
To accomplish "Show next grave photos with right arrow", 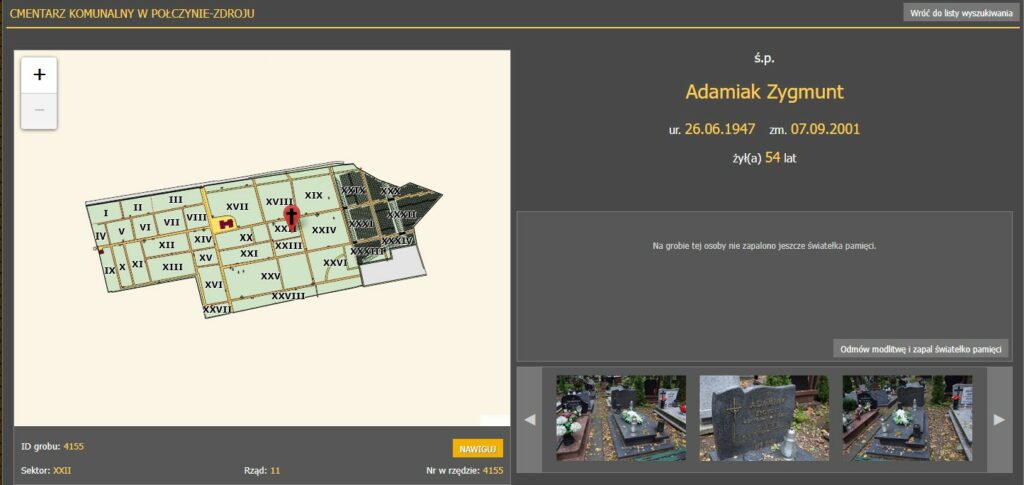I will [998, 419].
